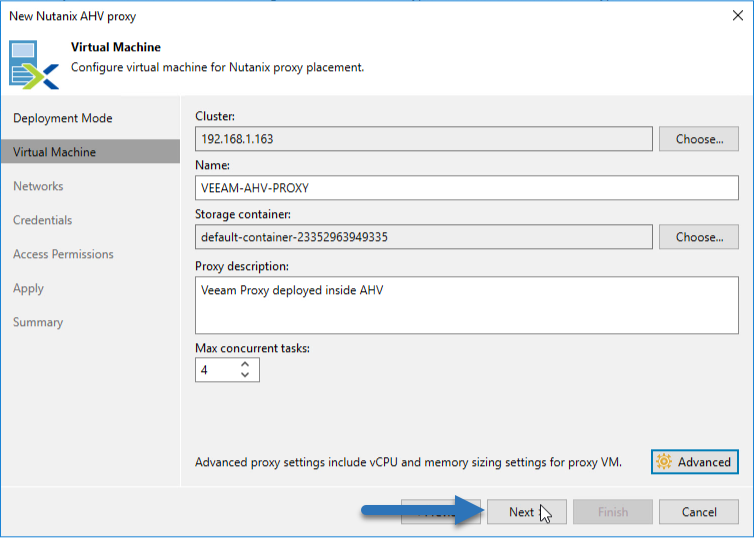Click the Virtual Machine heading text
This screenshot has height=538, width=754.
coord(116,47)
